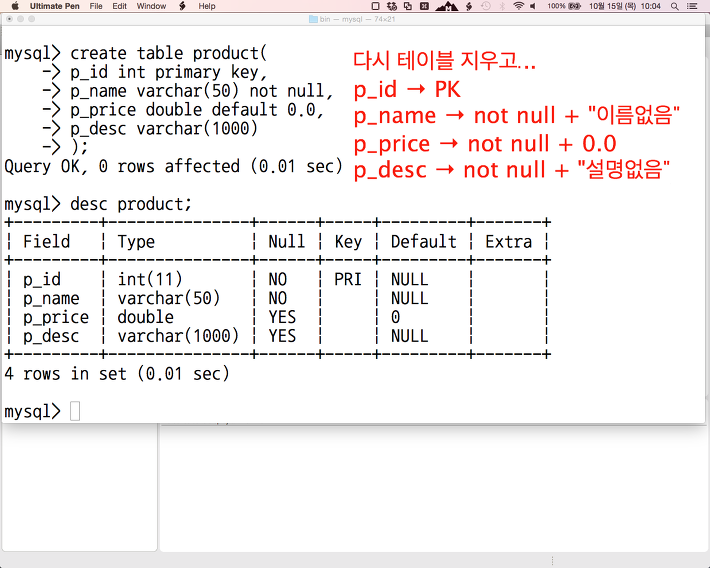Viewport: 710px width, 568px height.
Task: Open battery status showing 100%
Action: [x=564, y=6]
